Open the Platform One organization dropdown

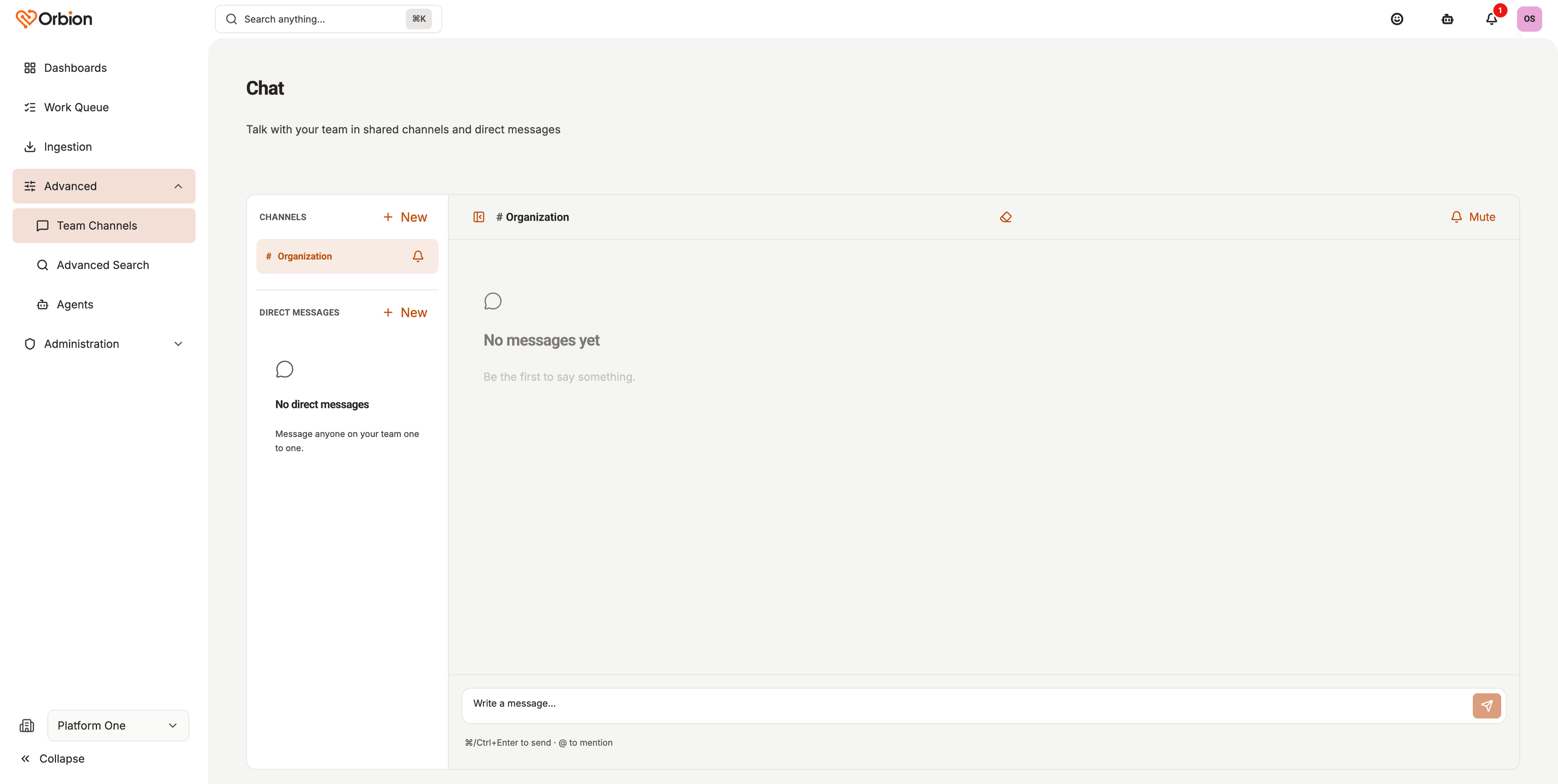pyautogui.click(x=118, y=725)
